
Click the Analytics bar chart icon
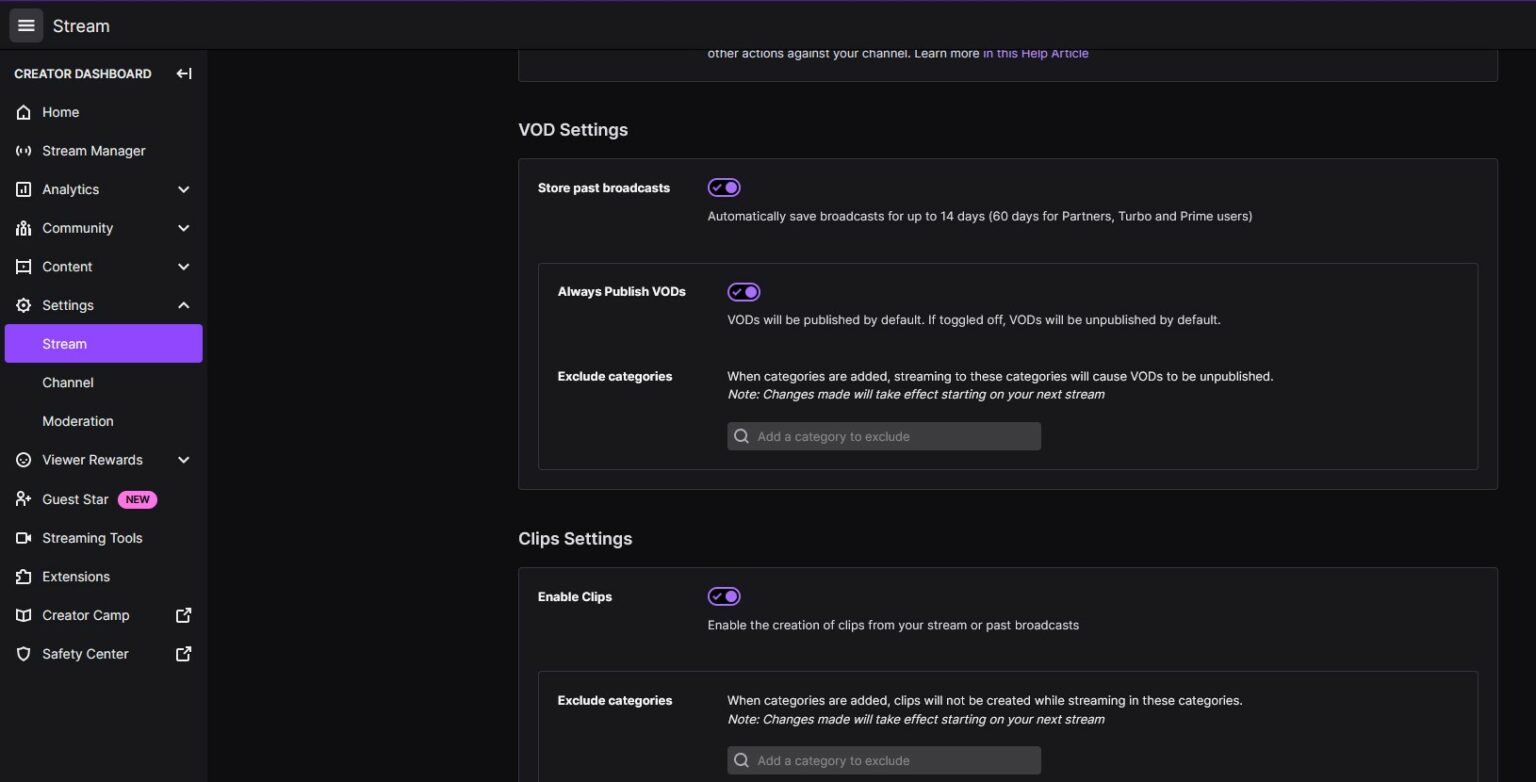(x=24, y=189)
